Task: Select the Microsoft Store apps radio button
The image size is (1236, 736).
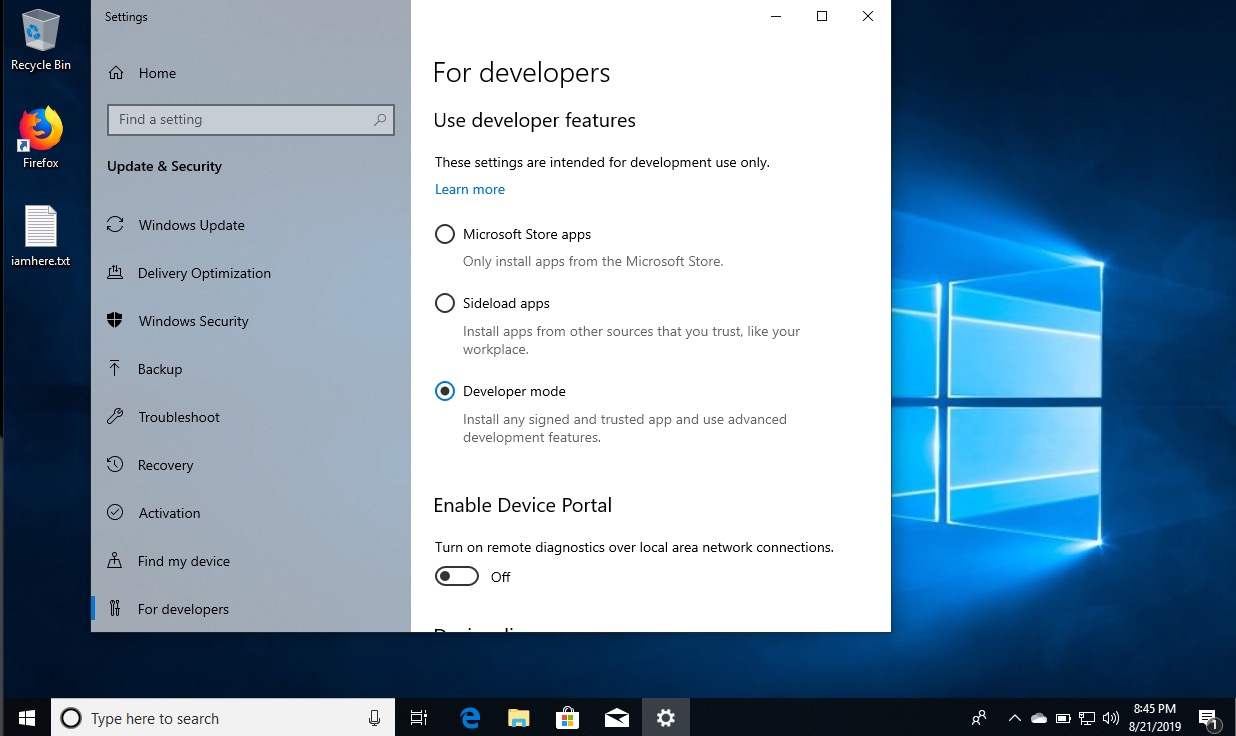Action: [445, 234]
